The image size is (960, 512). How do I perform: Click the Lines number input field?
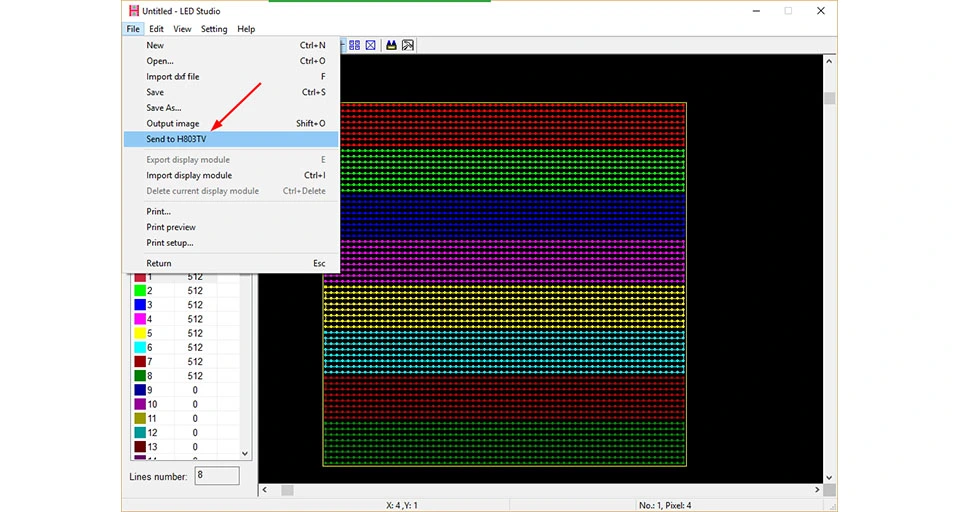(217, 475)
